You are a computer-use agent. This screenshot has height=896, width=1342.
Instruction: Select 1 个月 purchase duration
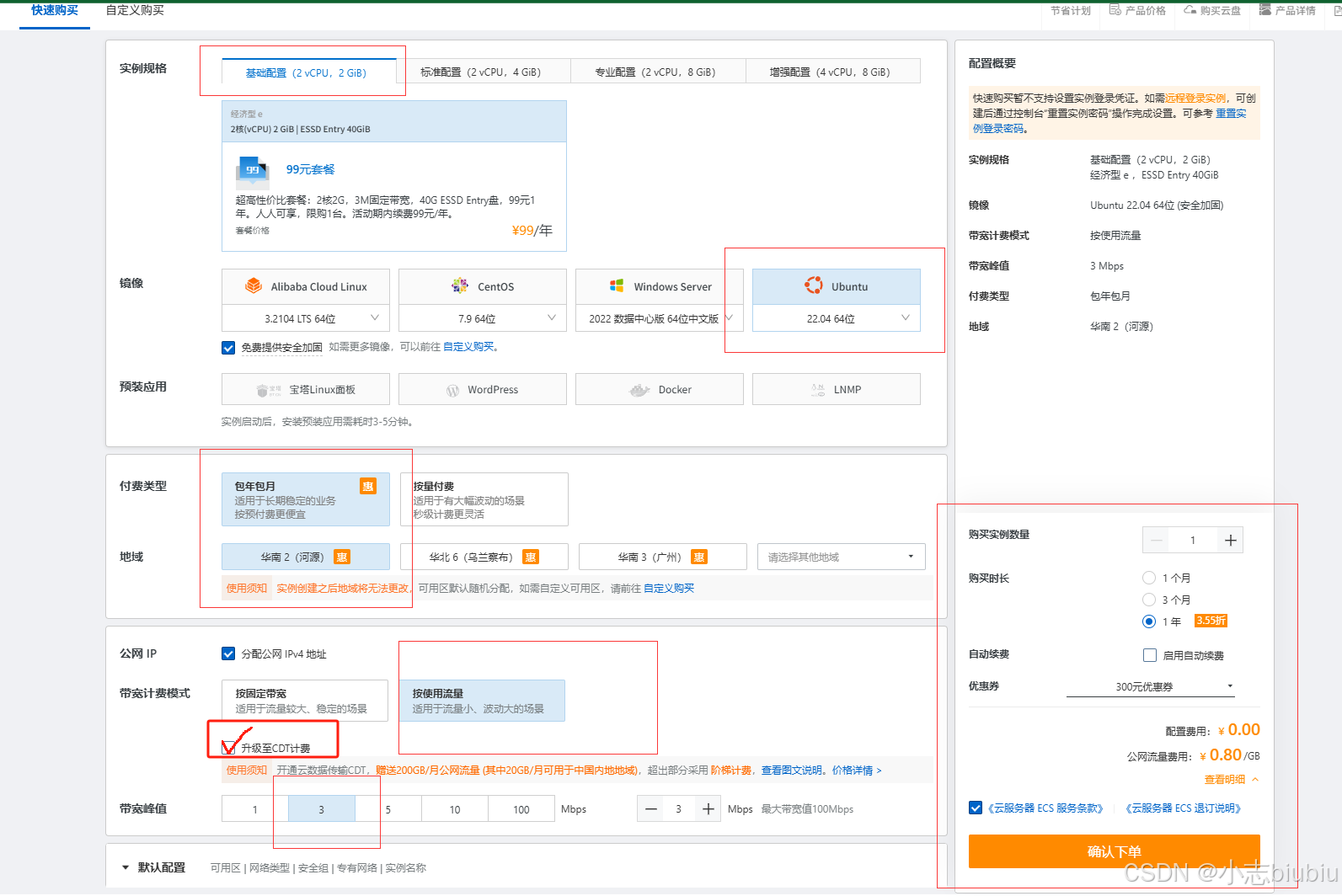click(x=1149, y=578)
